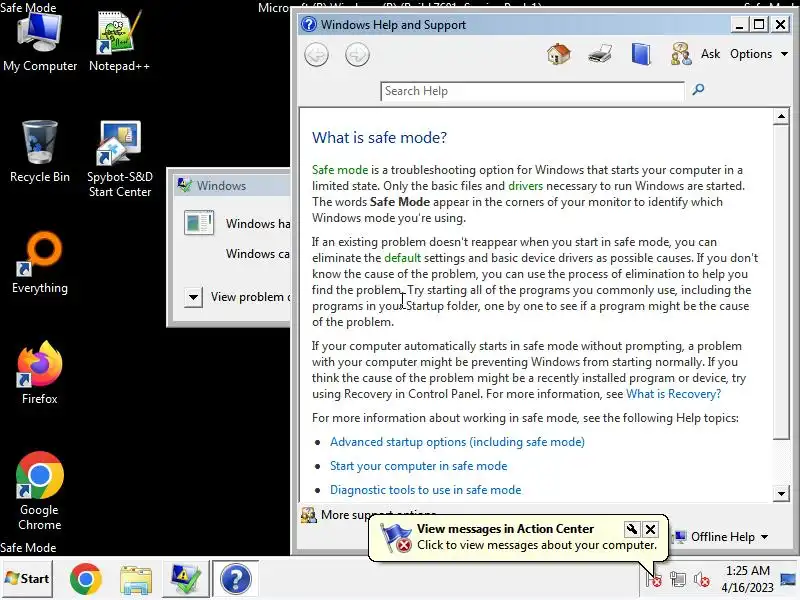Click the program icon in the Windows dialog
The height and width of the screenshot is (600, 800).
199,223
